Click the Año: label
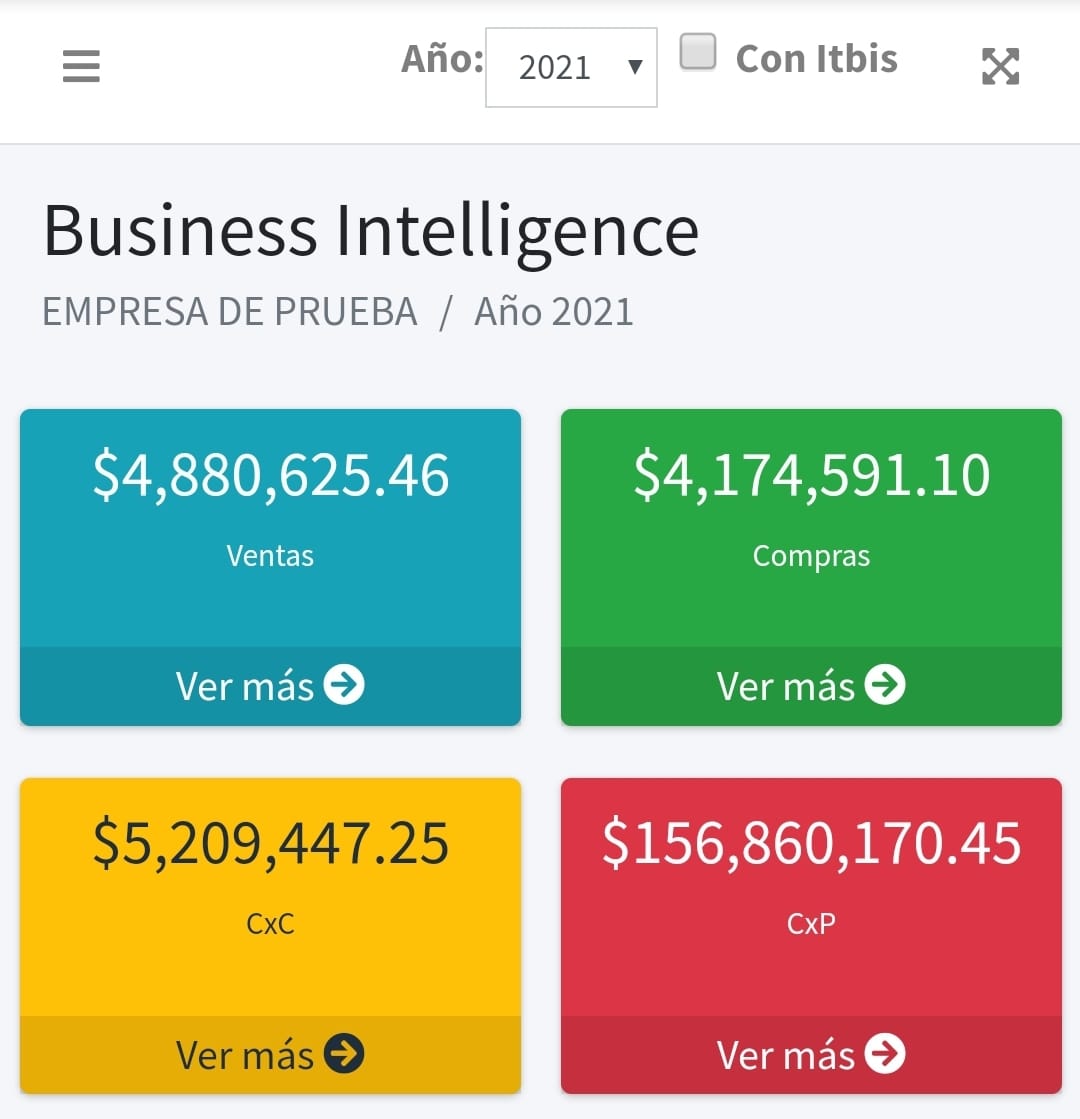 click(x=443, y=59)
